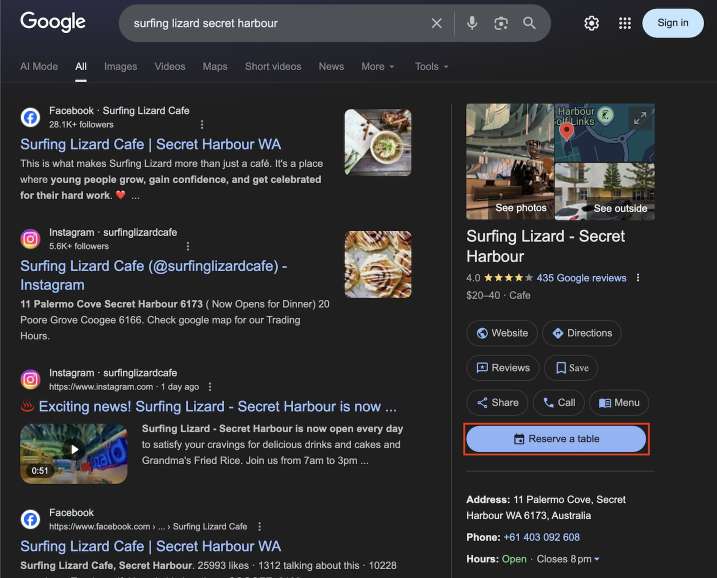Open options for Instagram 5.6K+ followers result
717x578 pixels.
tap(187, 246)
